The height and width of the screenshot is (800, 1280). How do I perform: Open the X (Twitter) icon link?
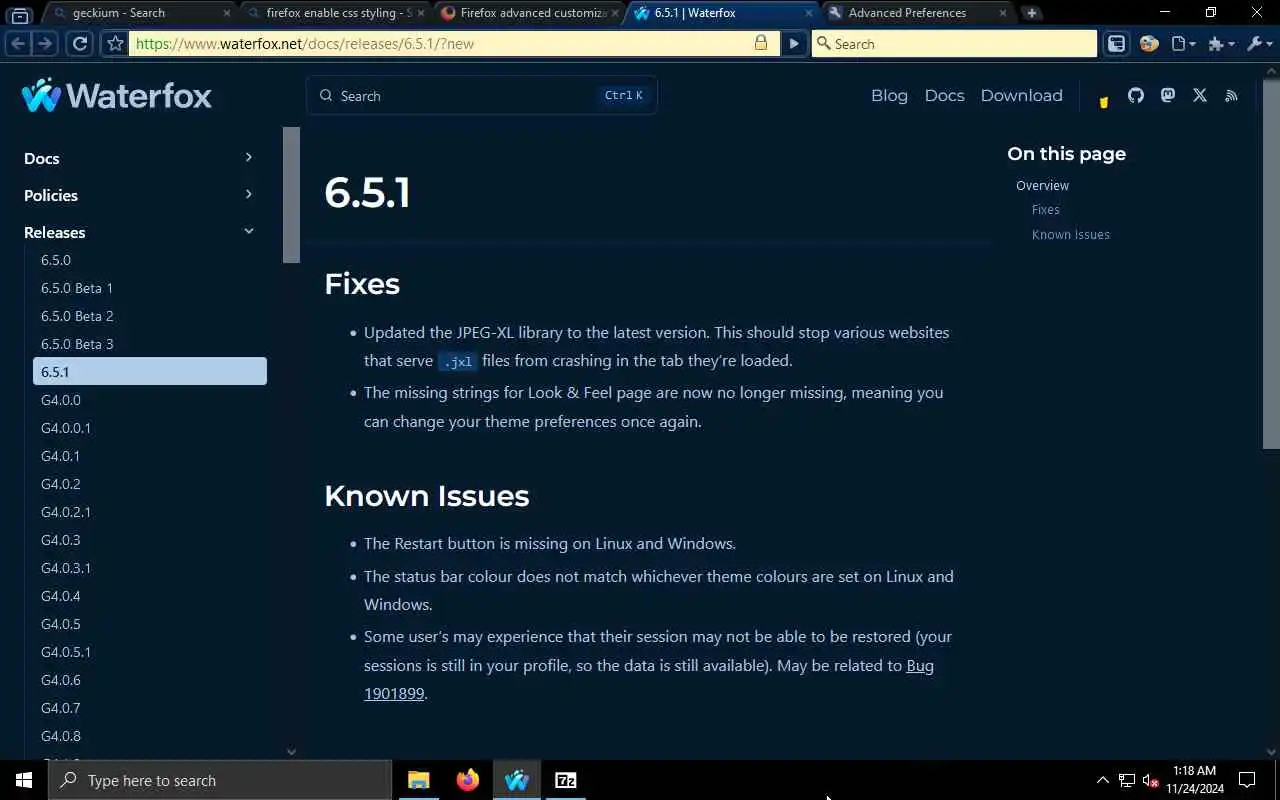pos(1200,95)
